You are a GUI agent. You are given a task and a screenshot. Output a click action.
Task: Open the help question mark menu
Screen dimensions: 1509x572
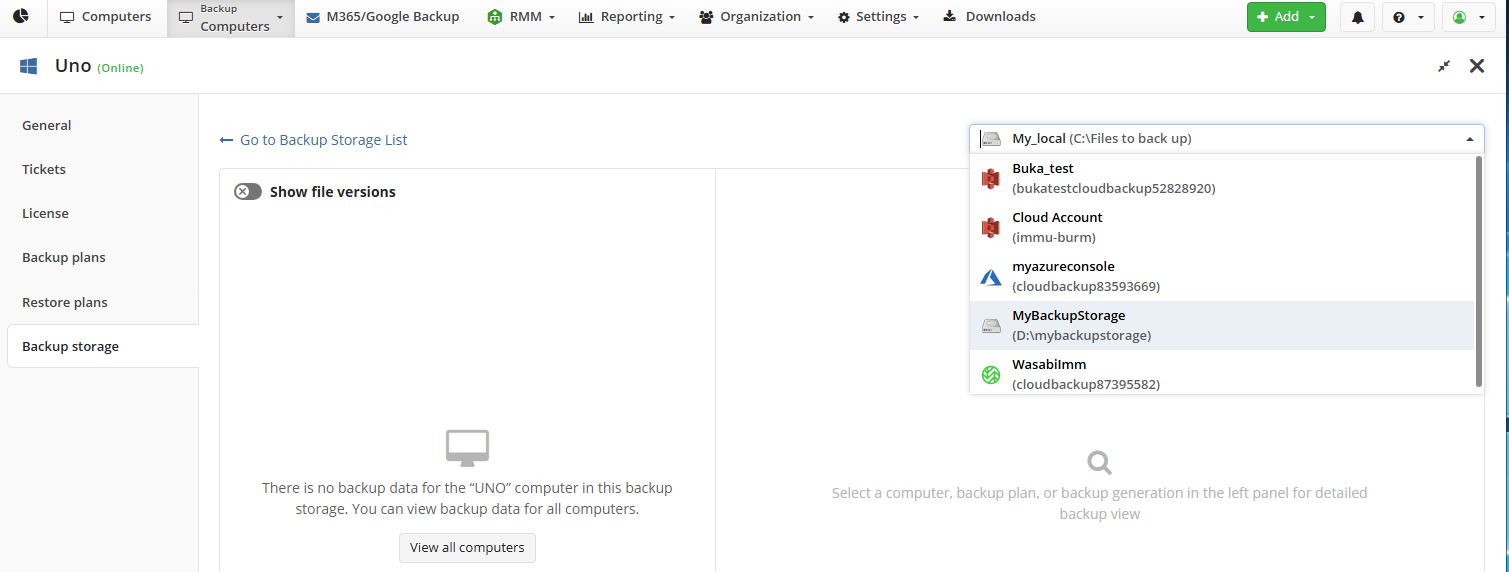1407,17
